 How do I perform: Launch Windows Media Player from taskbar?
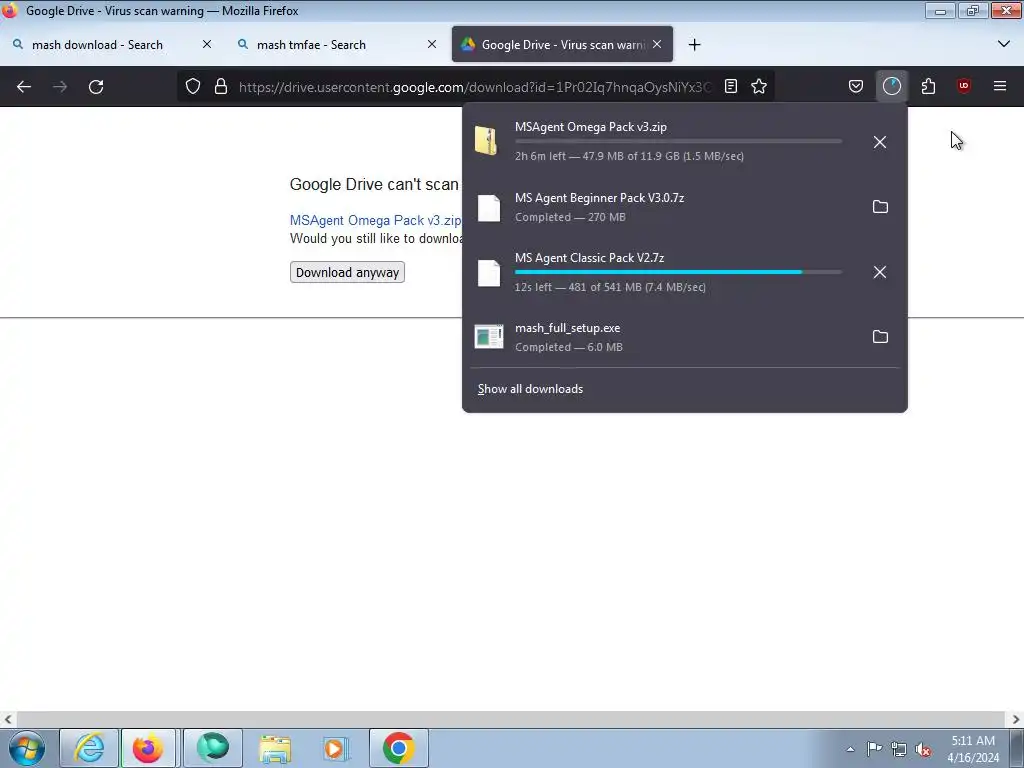pyautogui.click(x=336, y=748)
